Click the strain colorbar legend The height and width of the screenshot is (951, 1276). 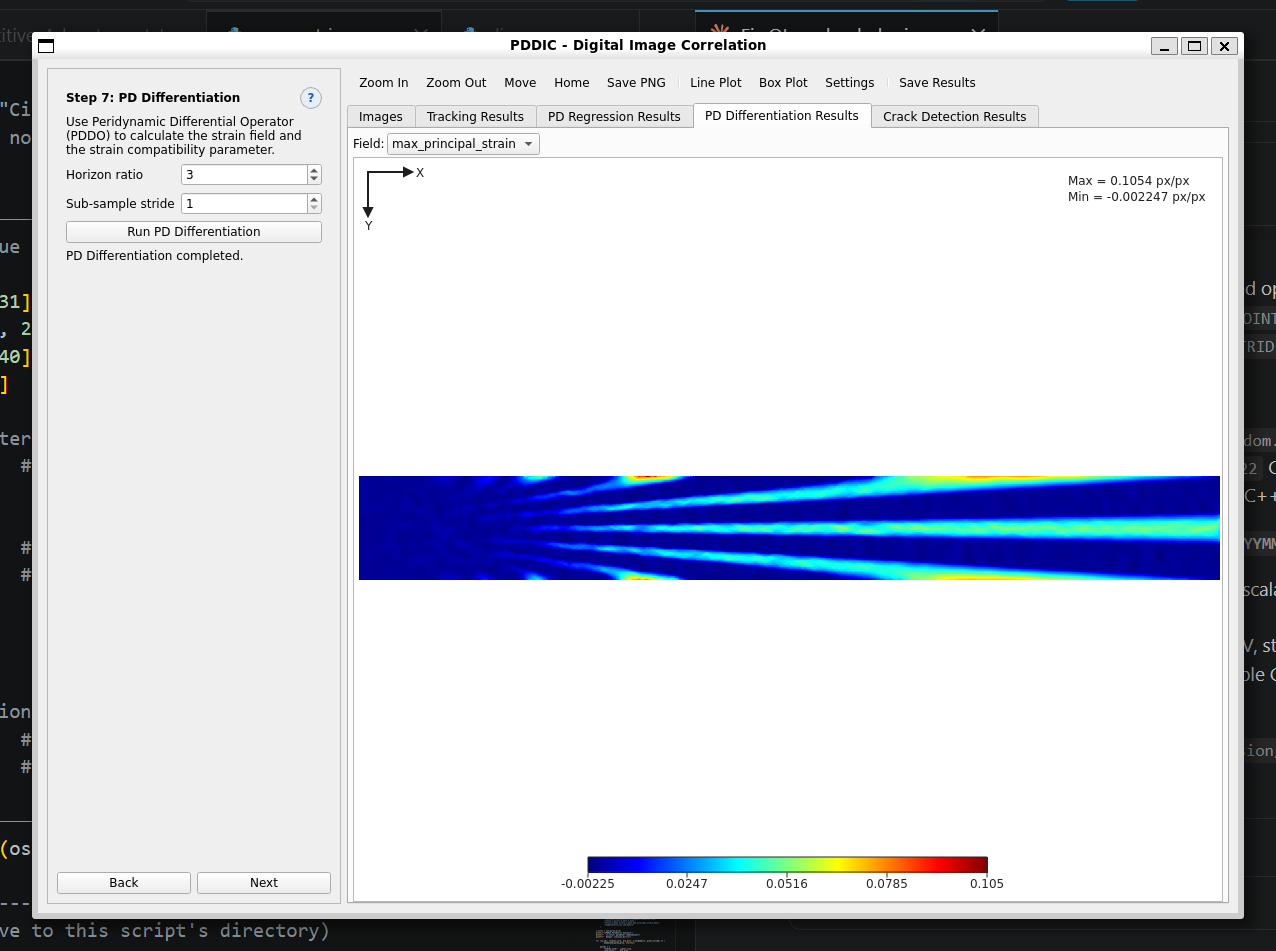pyautogui.click(x=787, y=865)
